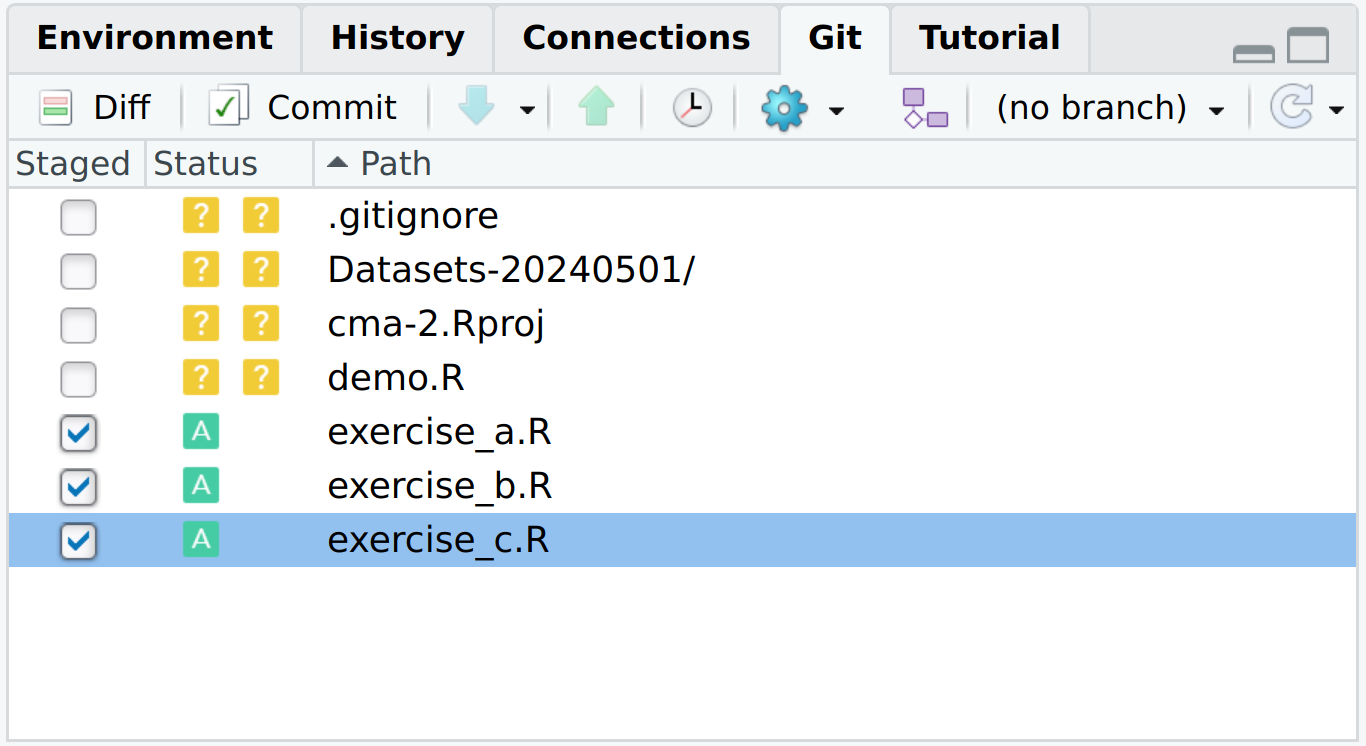Open commit history clock icon
Image resolution: width=1366 pixels, height=746 pixels.
tap(691, 107)
